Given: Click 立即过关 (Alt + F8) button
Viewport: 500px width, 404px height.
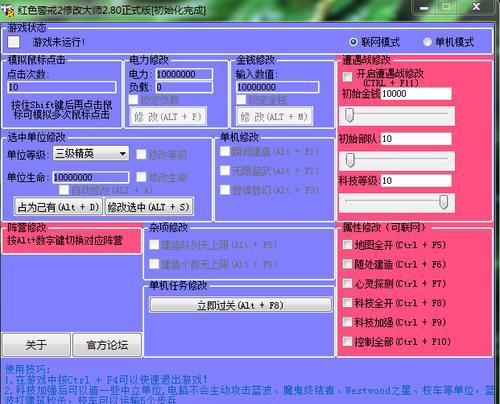Looking at the screenshot, I should [x=241, y=305].
